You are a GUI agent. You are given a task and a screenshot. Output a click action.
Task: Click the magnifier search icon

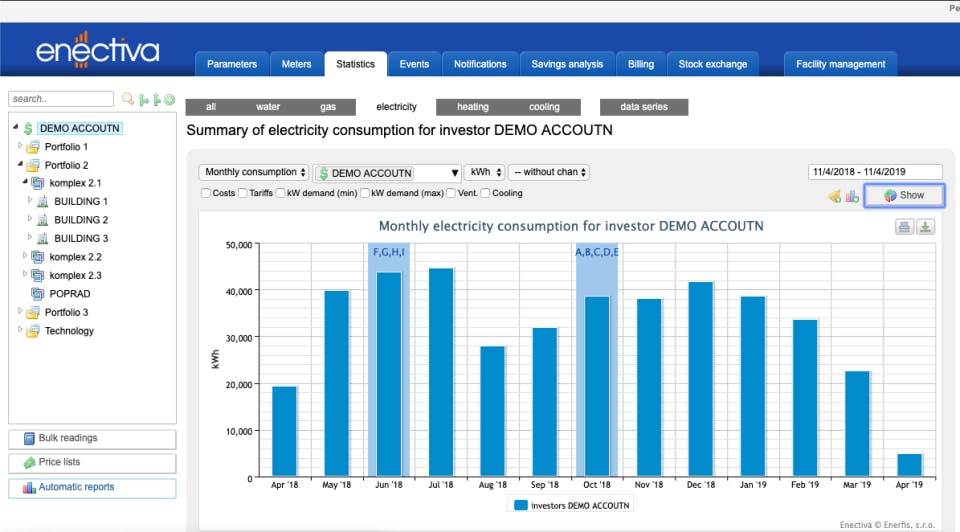pos(127,99)
